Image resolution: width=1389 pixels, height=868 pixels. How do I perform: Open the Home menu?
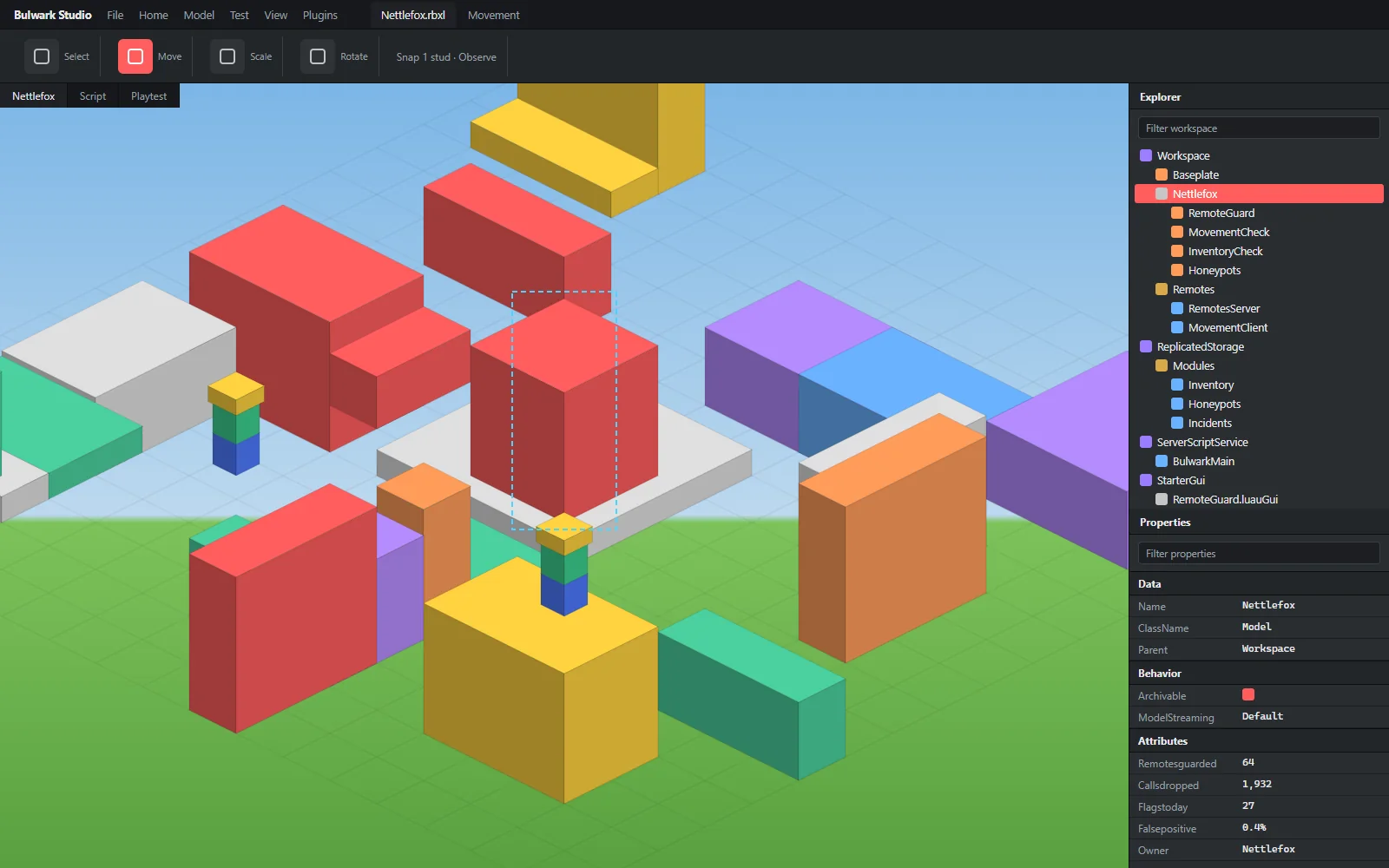pos(154,15)
